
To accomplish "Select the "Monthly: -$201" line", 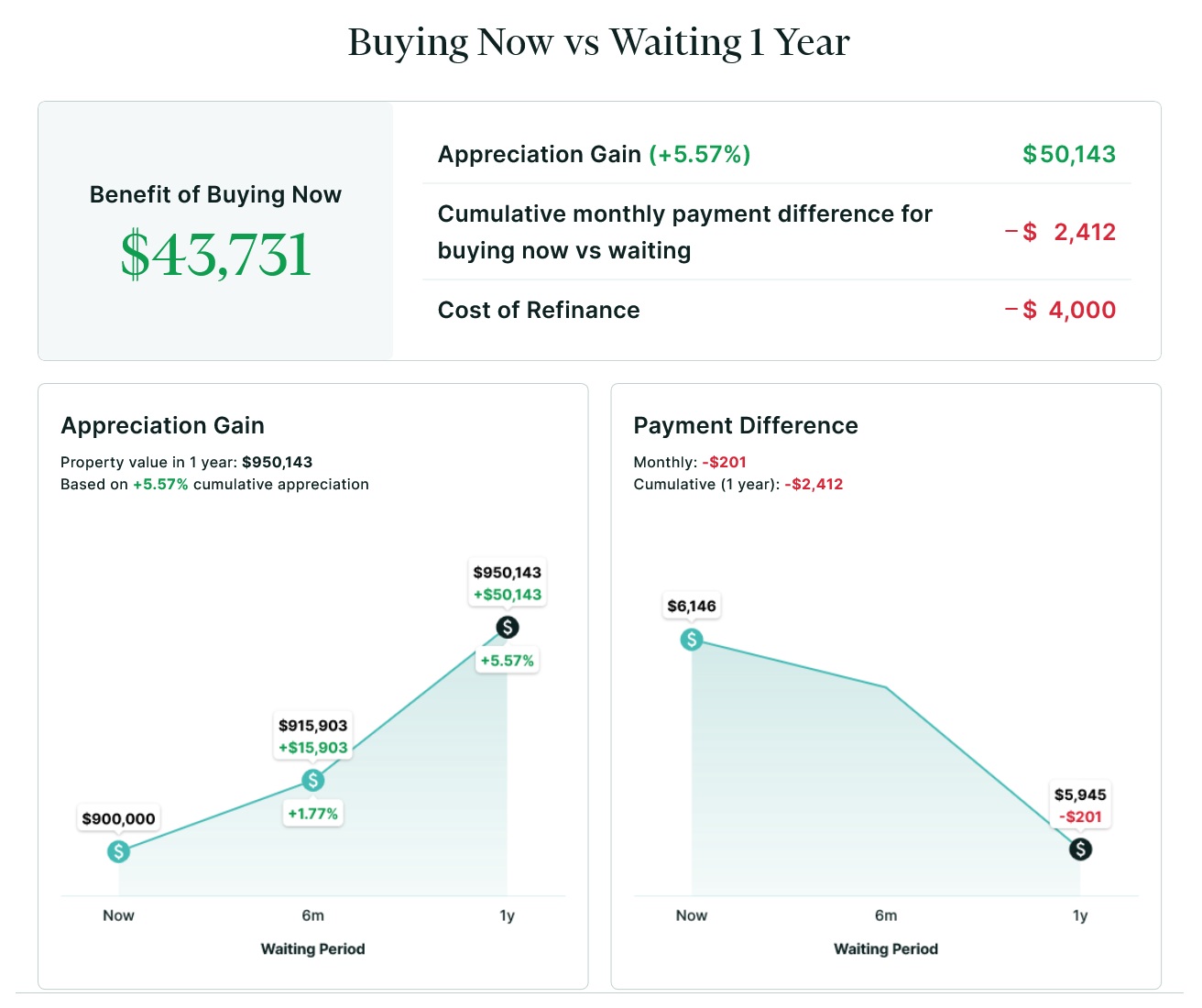I will pos(690,462).
